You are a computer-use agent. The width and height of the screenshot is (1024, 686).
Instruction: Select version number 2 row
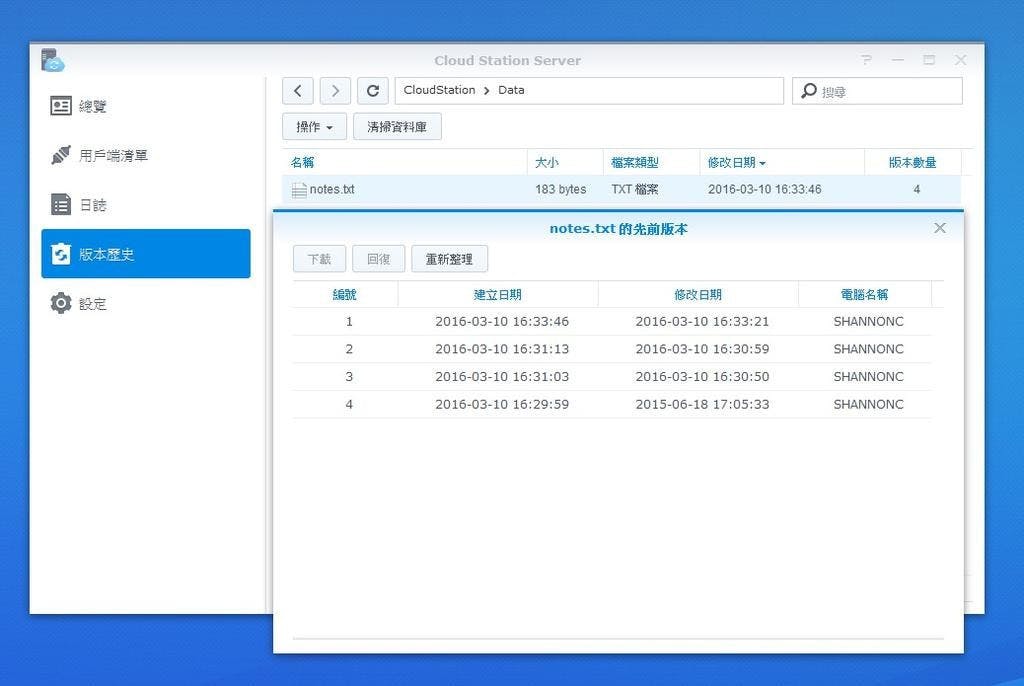pos(612,349)
